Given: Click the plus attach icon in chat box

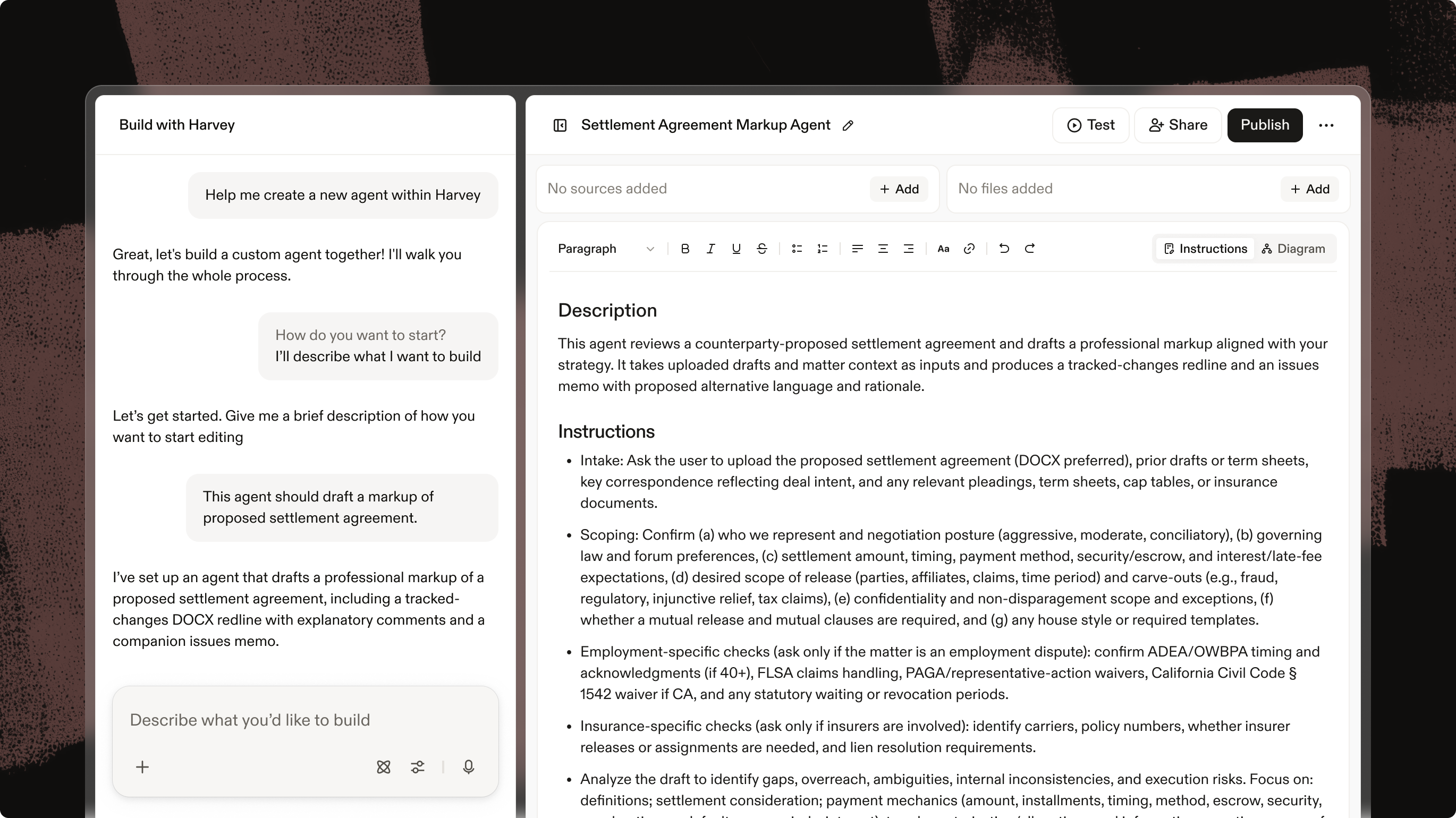Looking at the screenshot, I should [x=142, y=766].
